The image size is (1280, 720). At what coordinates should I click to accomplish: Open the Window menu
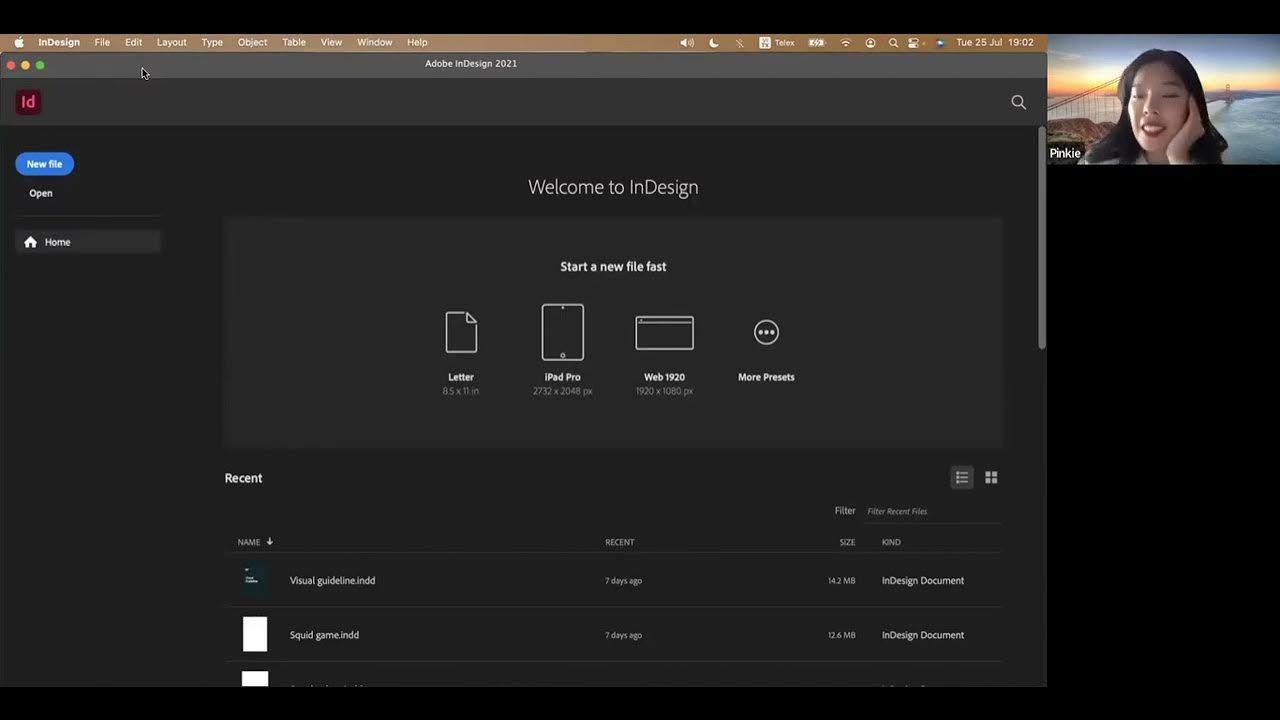click(375, 42)
